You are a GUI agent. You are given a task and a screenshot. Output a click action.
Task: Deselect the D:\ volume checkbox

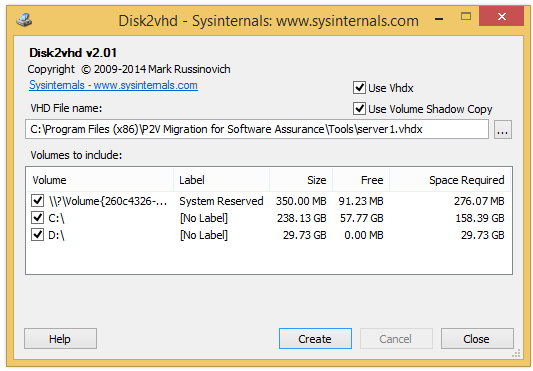(37, 235)
